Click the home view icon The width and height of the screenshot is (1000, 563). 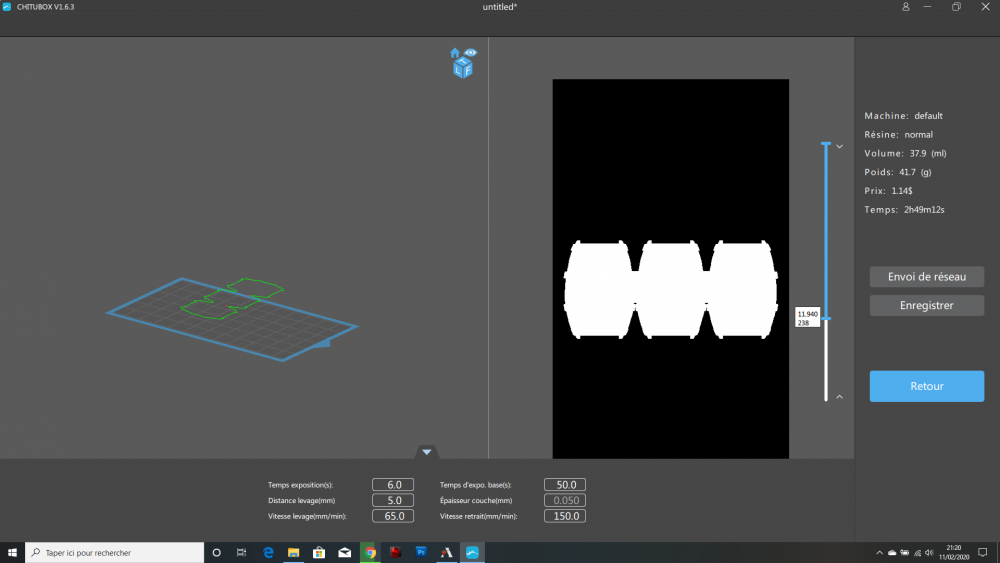pos(455,53)
